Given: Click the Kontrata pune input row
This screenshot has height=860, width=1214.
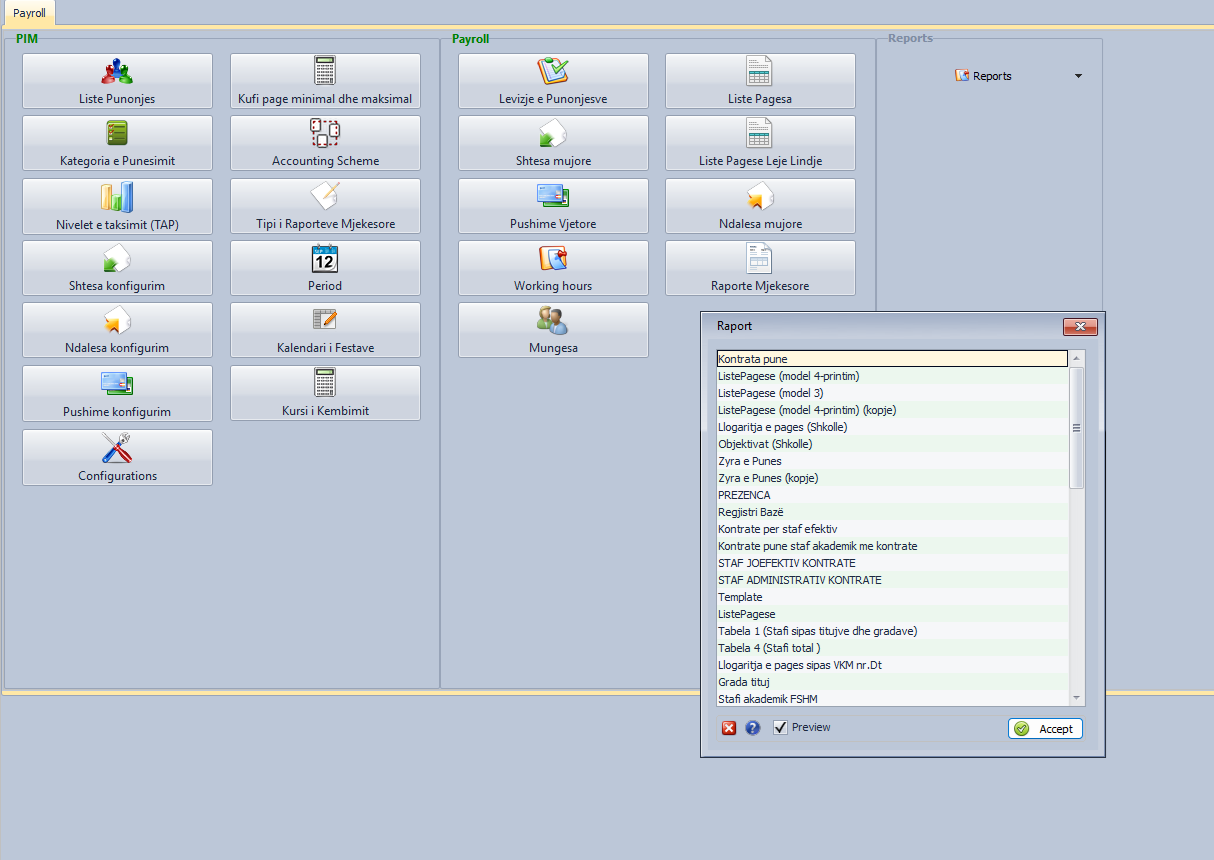Looking at the screenshot, I should [x=891, y=359].
